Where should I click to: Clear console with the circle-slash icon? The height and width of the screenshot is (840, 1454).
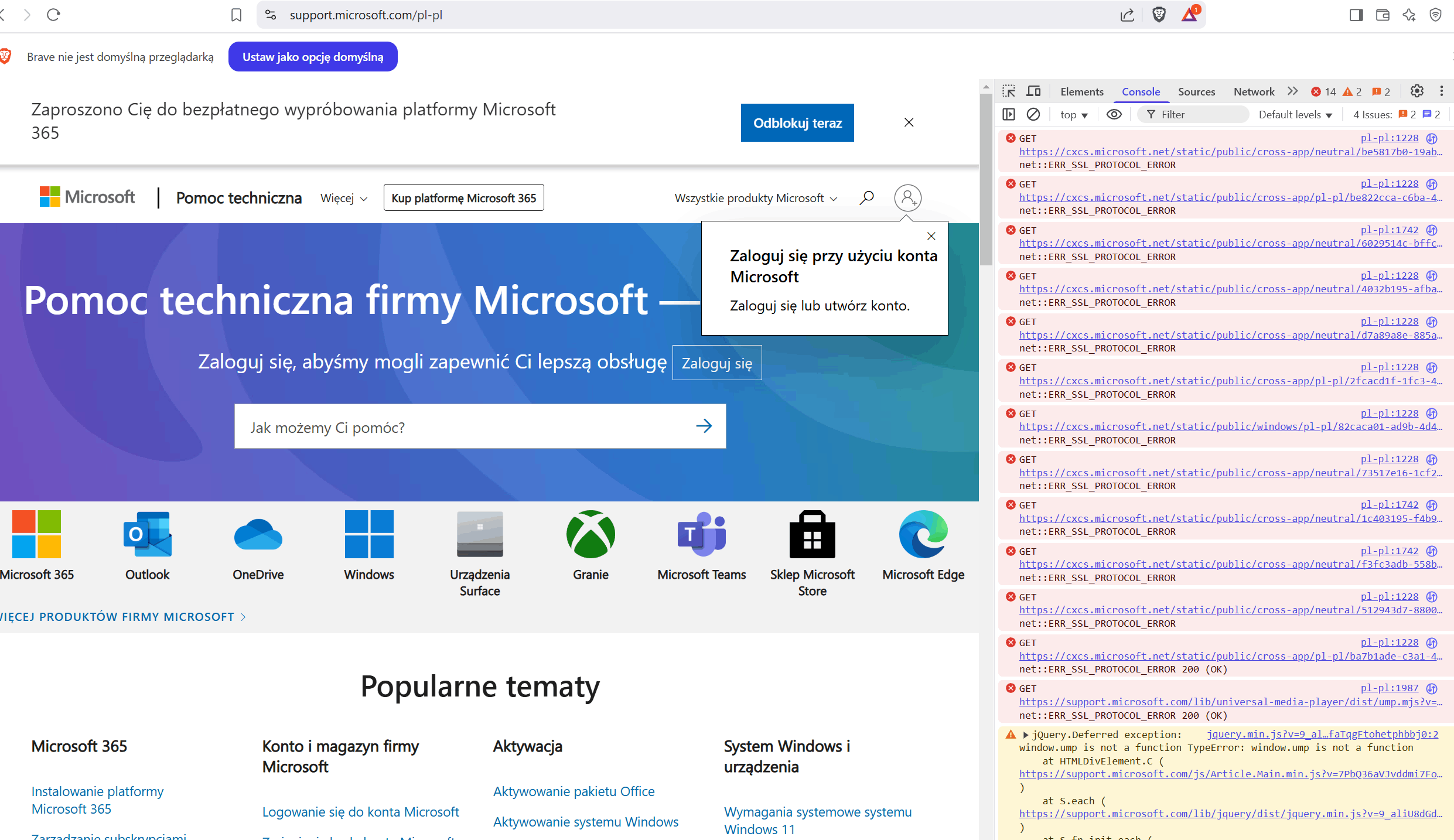click(1033, 114)
